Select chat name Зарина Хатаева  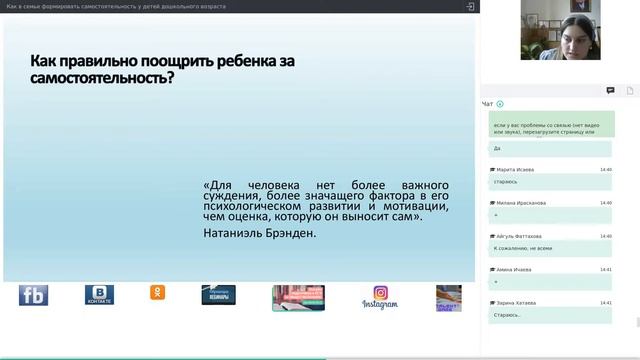coord(516,303)
